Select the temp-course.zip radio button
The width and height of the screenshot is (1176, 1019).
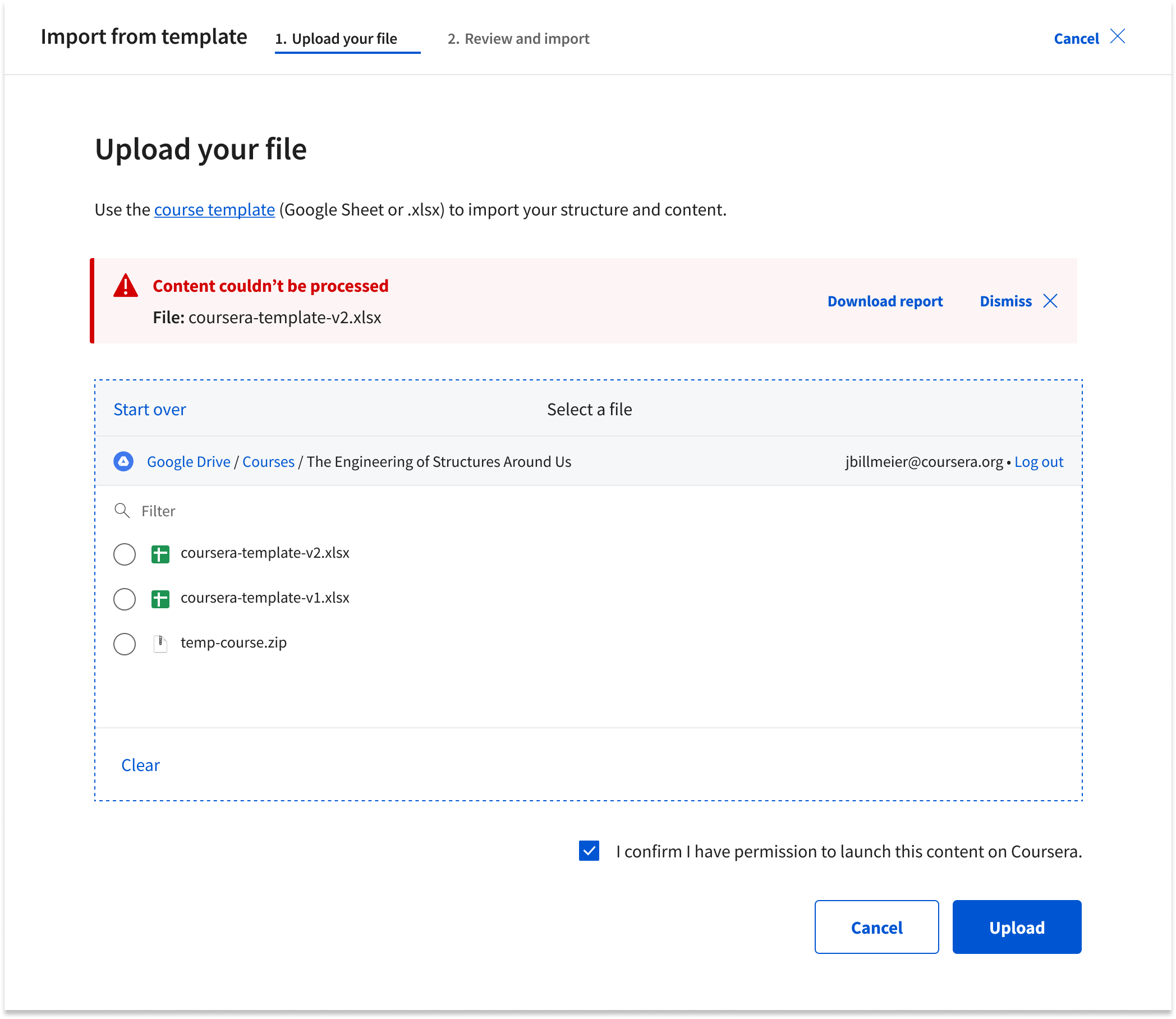pos(125,644)
